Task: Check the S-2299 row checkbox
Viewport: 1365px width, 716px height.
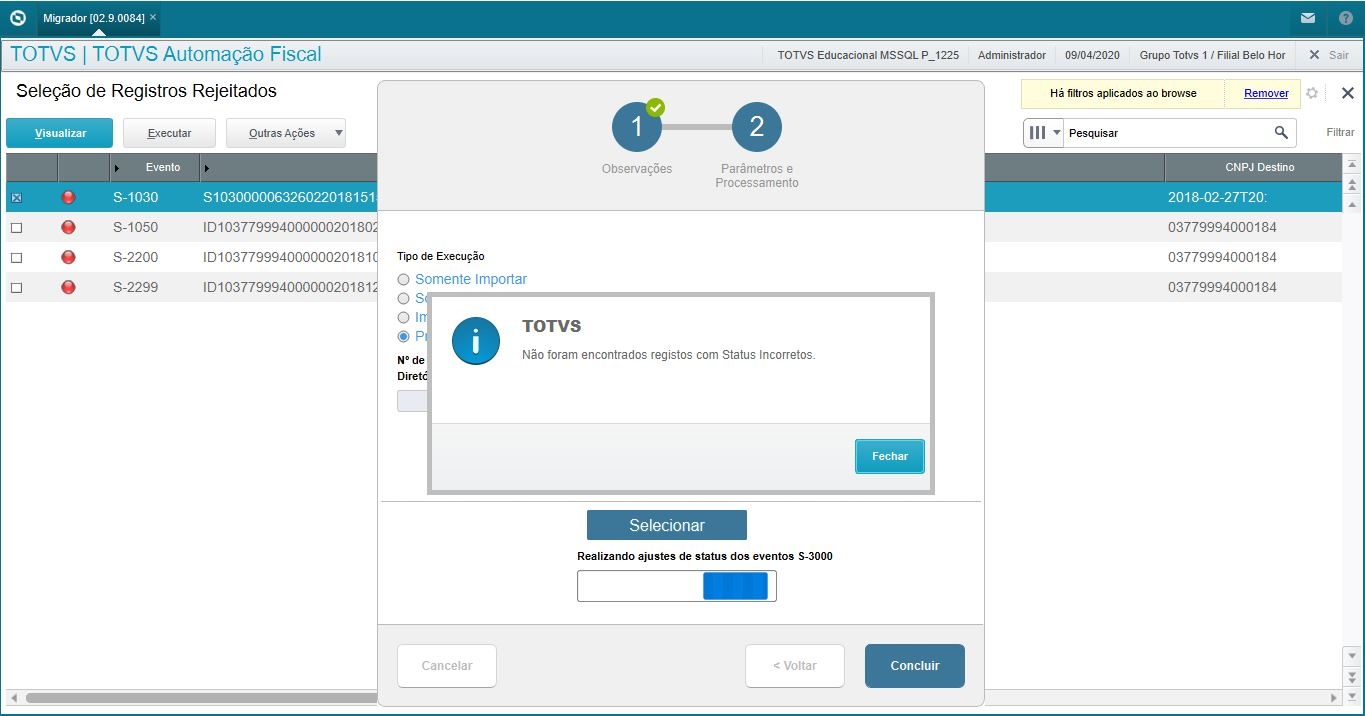Action: [x=16, y=288]
